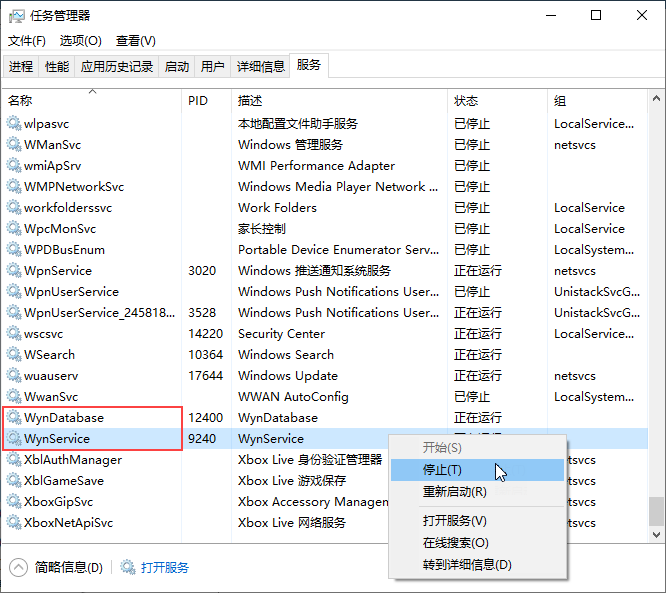Switch to the 进程 tab
666x593 pixels.
[21, 67]
